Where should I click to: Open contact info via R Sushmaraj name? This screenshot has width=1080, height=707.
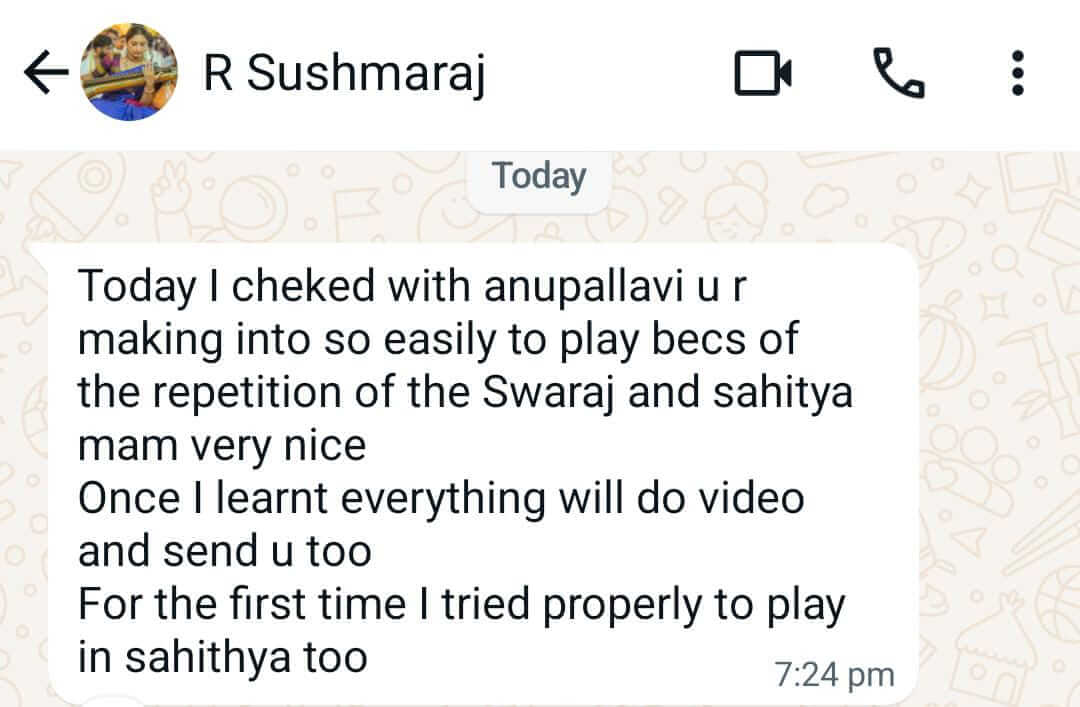pyautogui.click(x=344, y=72)
